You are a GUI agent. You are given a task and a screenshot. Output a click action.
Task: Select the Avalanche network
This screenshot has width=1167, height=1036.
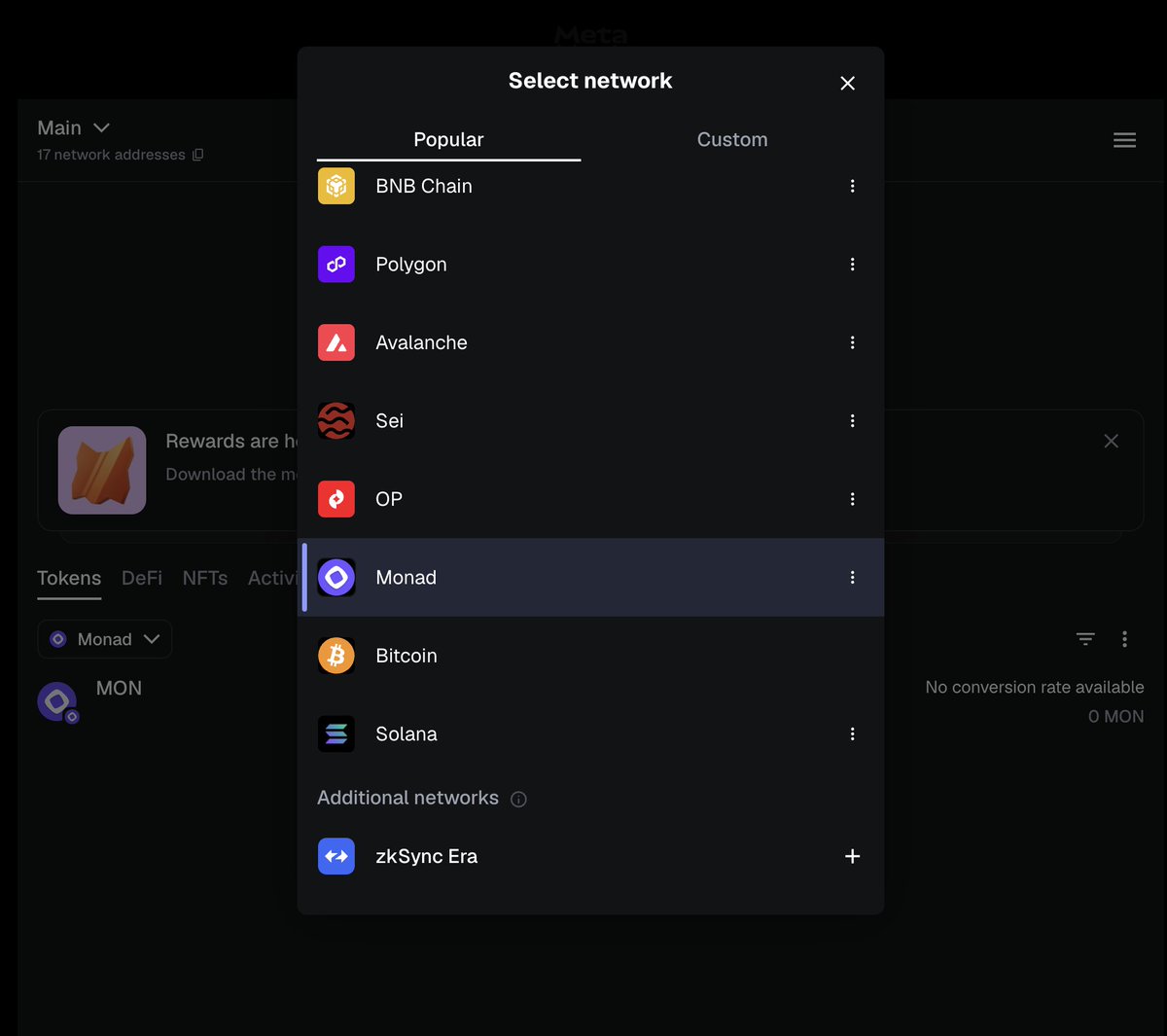tap(590, 342)
